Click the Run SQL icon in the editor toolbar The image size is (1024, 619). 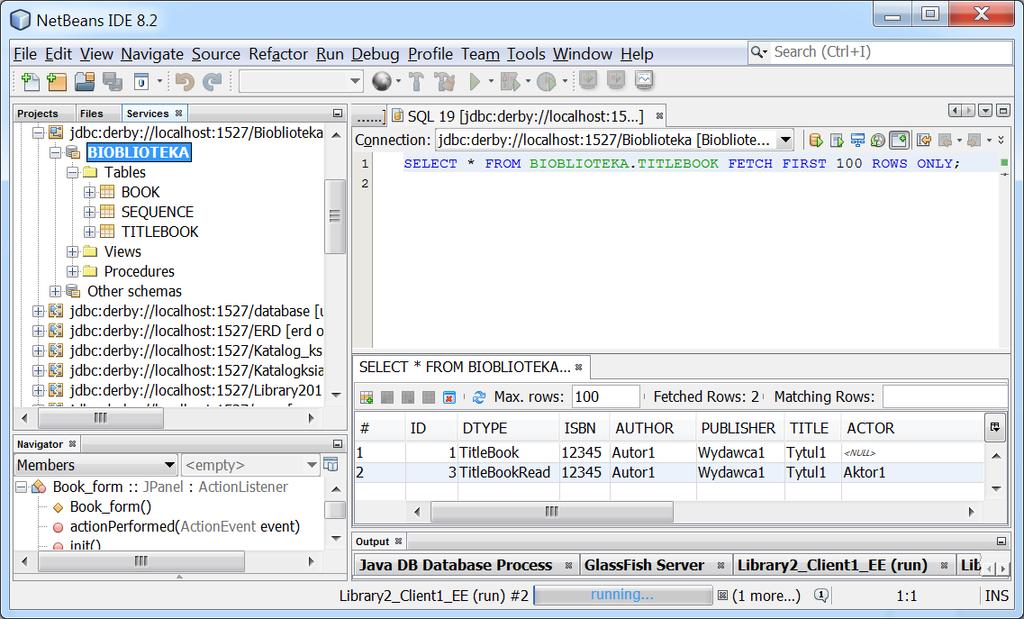(816, 140)
